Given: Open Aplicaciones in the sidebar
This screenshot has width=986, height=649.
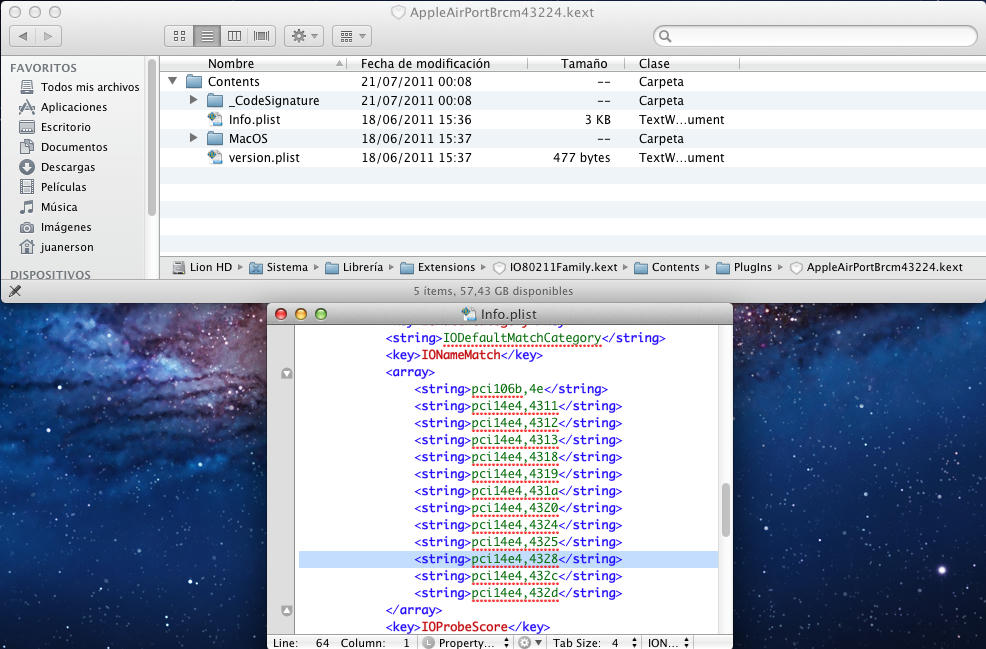Looking at the screenshot, I should pos(73,107).
